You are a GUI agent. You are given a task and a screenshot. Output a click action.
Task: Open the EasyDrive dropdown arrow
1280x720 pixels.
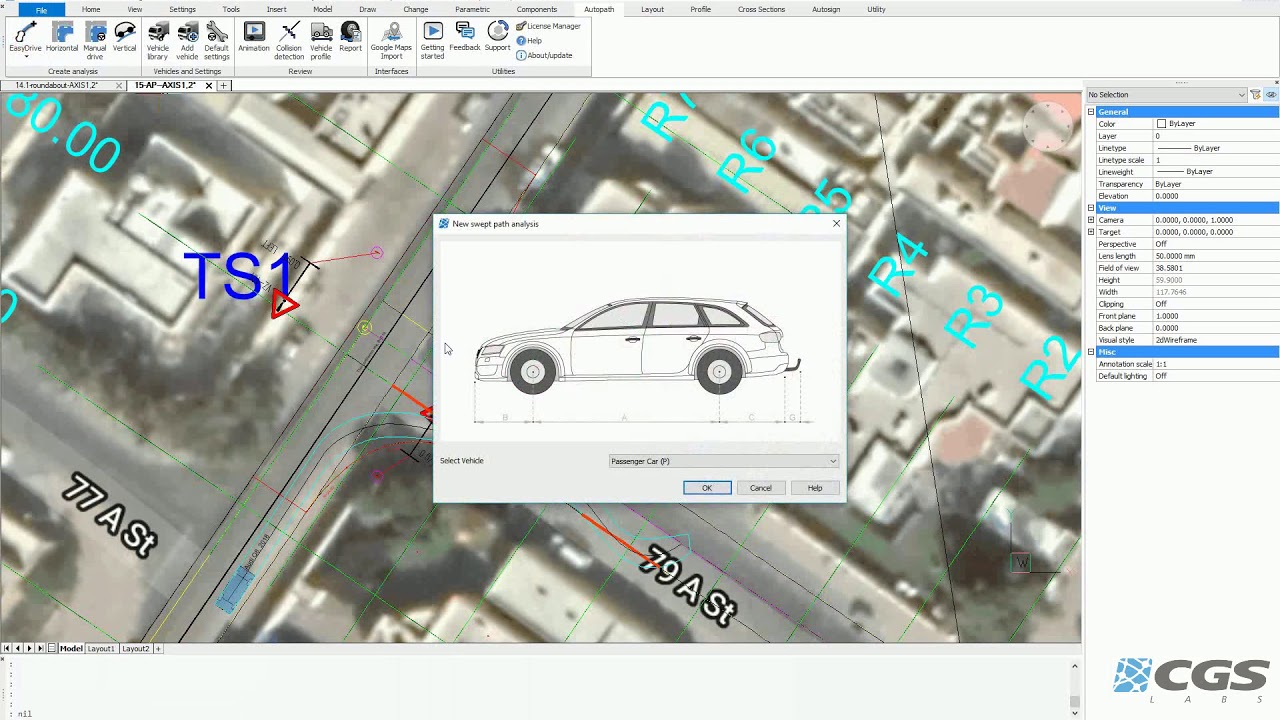pyautogui.click(x=25, y=57)
